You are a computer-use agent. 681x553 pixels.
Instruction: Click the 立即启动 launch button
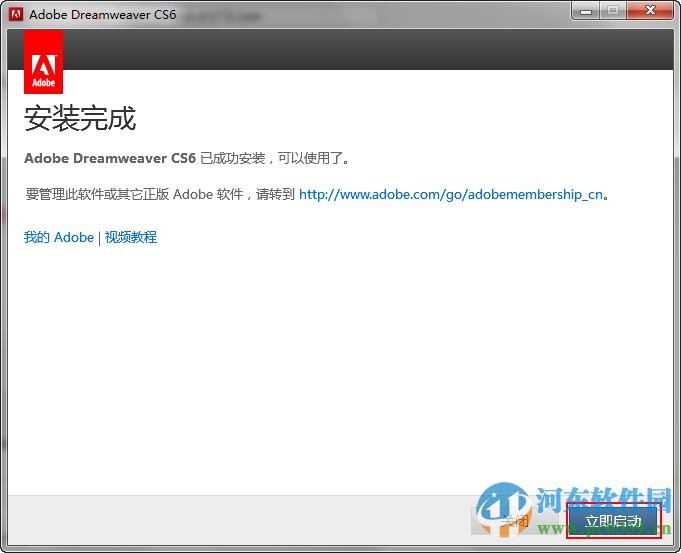(613, 520)
